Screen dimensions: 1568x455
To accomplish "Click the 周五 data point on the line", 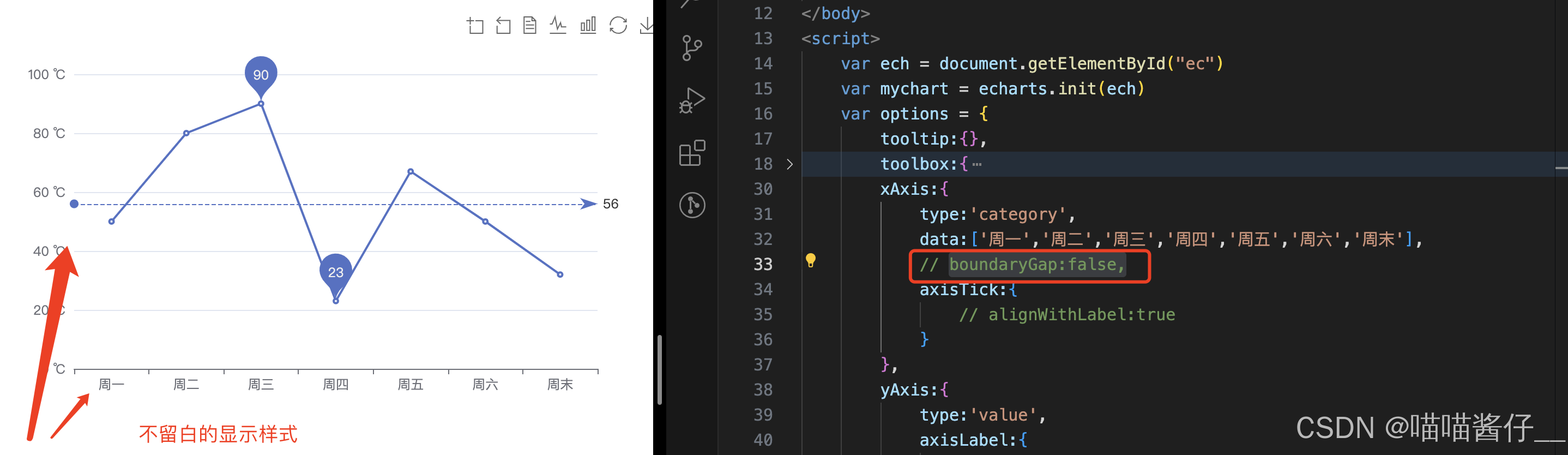I will [410, 172].
